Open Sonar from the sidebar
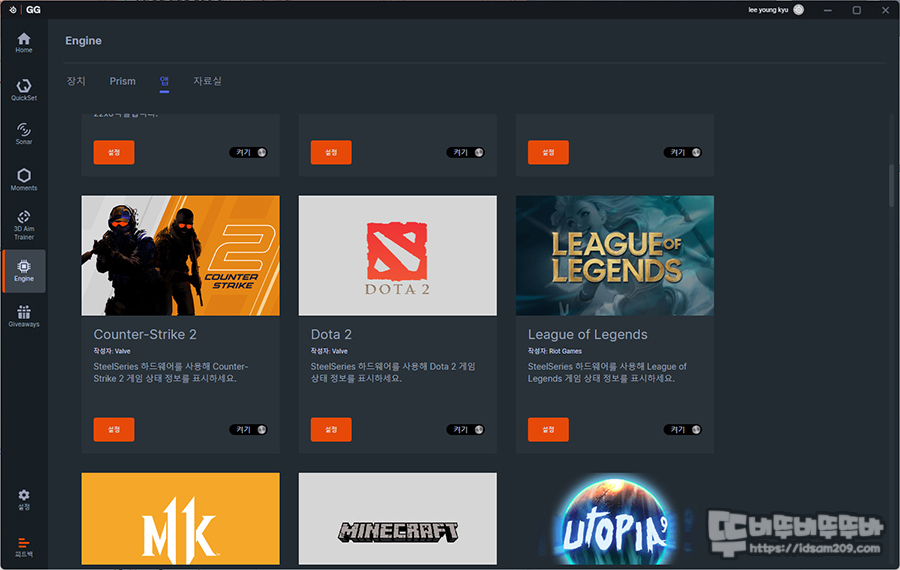 point(24,134)
